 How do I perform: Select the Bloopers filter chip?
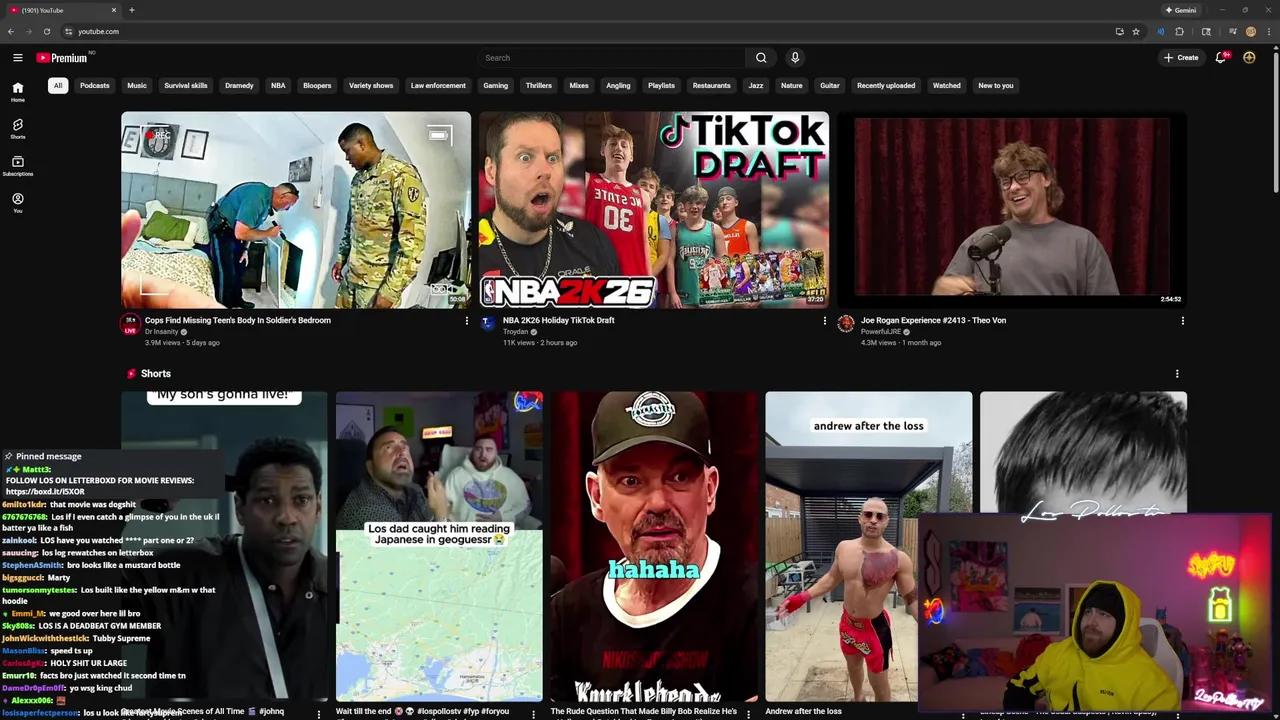tap(317, 85)
